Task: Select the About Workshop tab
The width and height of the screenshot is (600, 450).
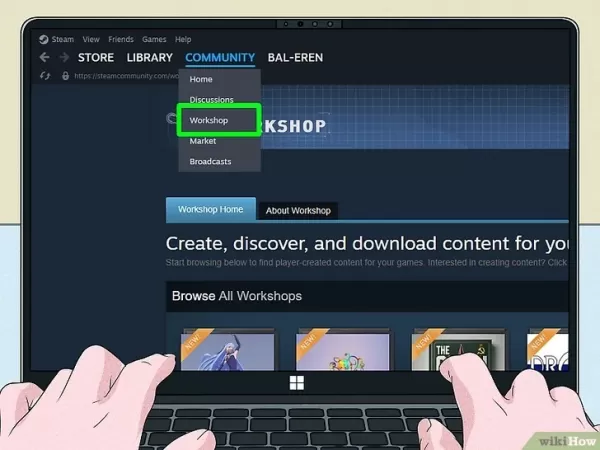Action: 298,210
